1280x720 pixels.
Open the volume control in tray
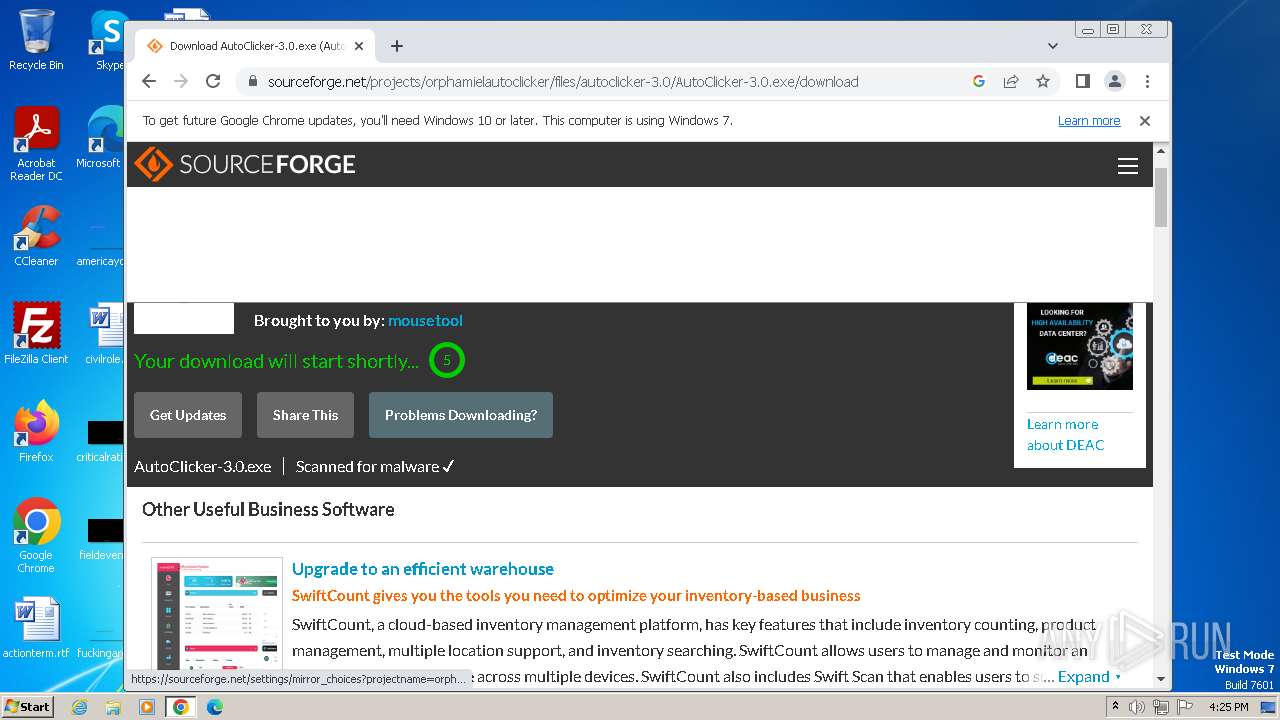(x=1137, y=707)
